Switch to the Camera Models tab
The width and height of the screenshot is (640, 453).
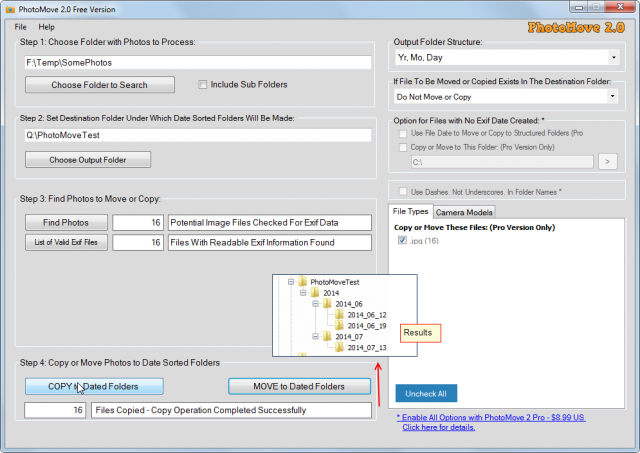point(464,212)
